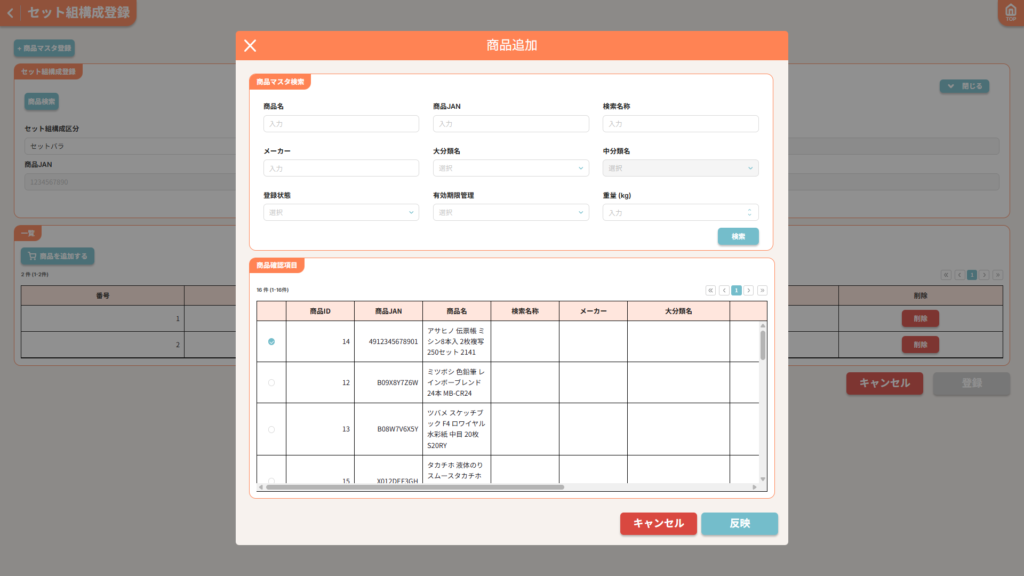Viewport: 1024px width, 576px height.
Task: Click the background 商品JAN field 1234567890
Action: click(x=131, y=182)
